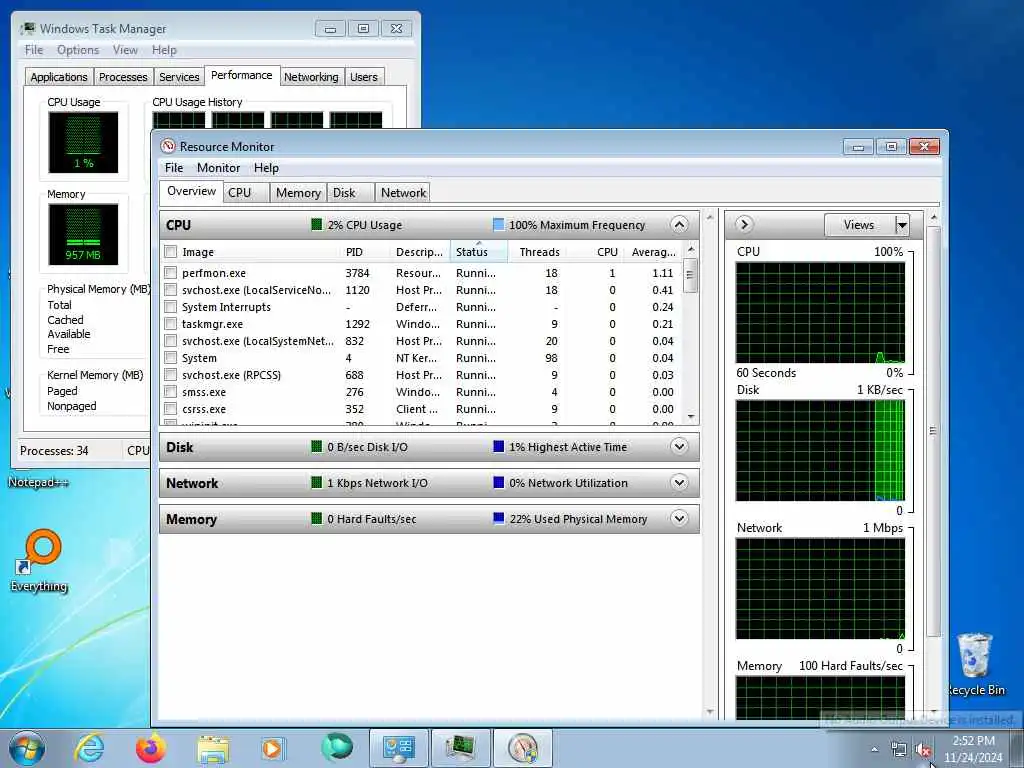Image resolution: width=1024 pixels, height=768 pixels.
Task: Open Task Manager Users tab
Action: point(364,77)
